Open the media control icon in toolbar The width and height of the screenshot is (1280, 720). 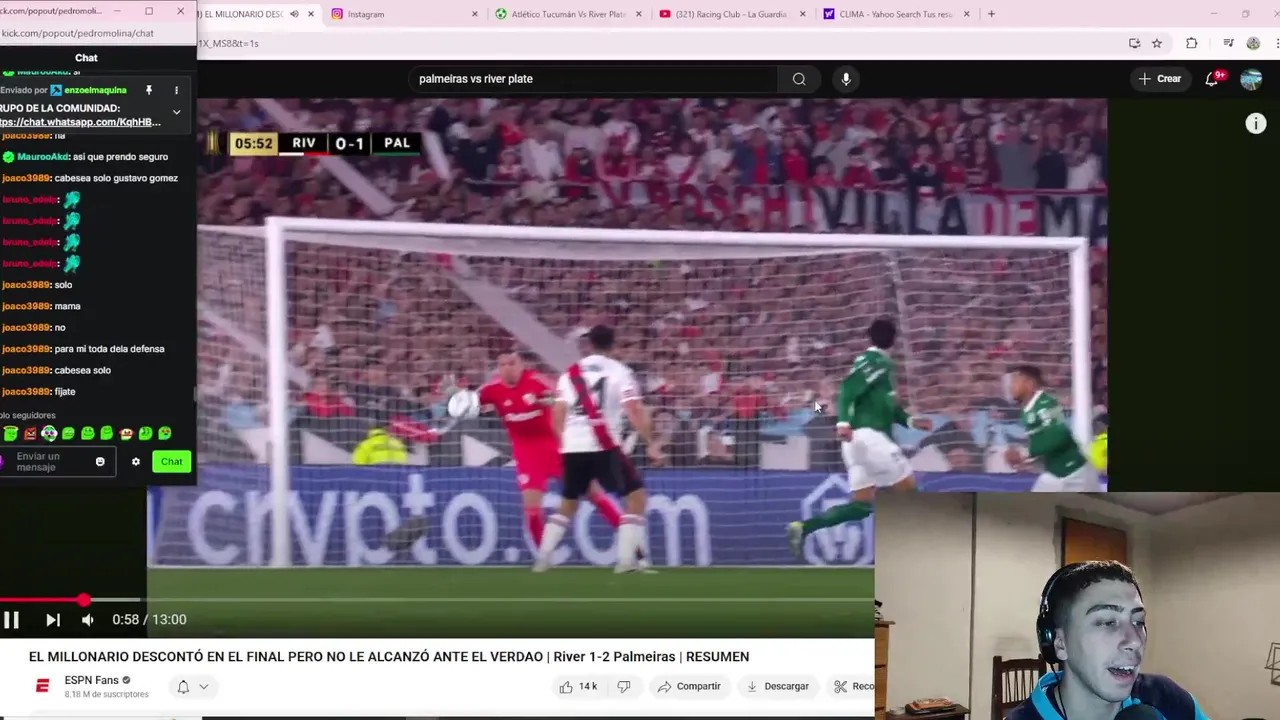point(1228,43)
